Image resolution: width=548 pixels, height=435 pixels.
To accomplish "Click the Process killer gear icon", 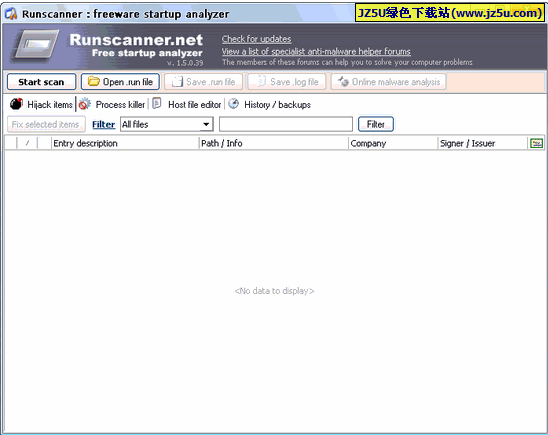I will [85, 104].
